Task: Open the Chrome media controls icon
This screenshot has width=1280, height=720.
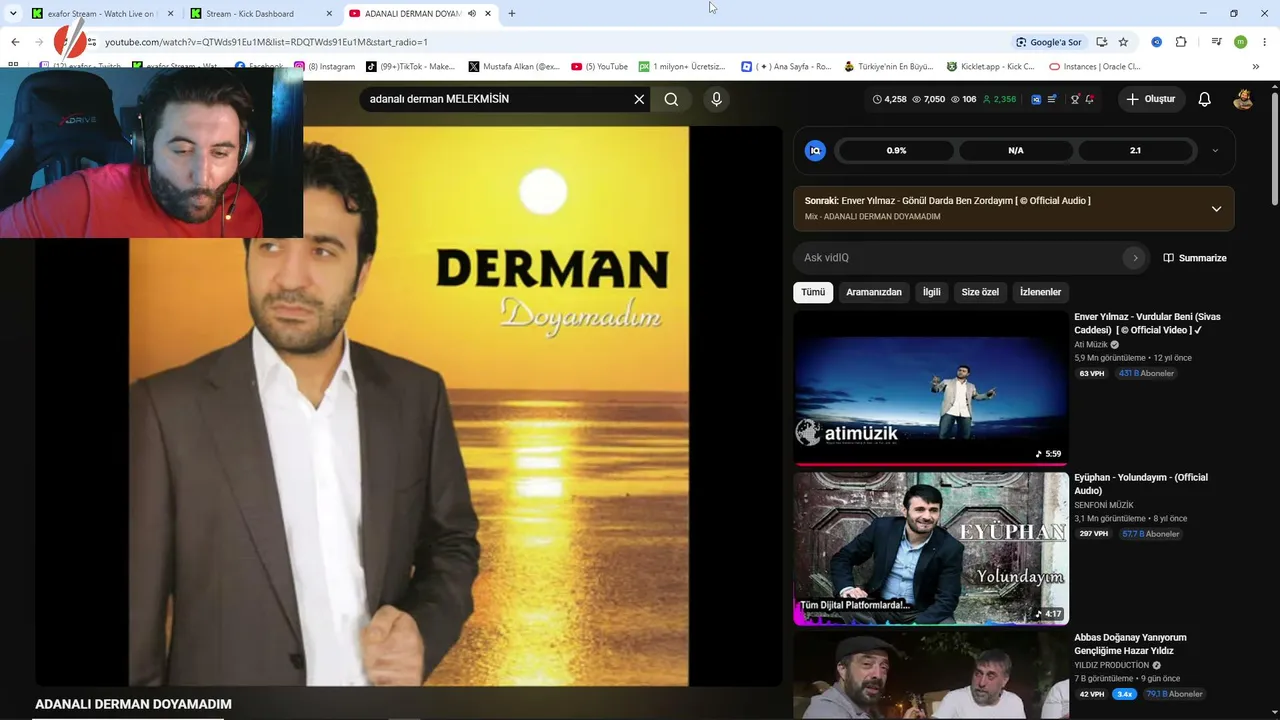Action: pos(1216,42)
